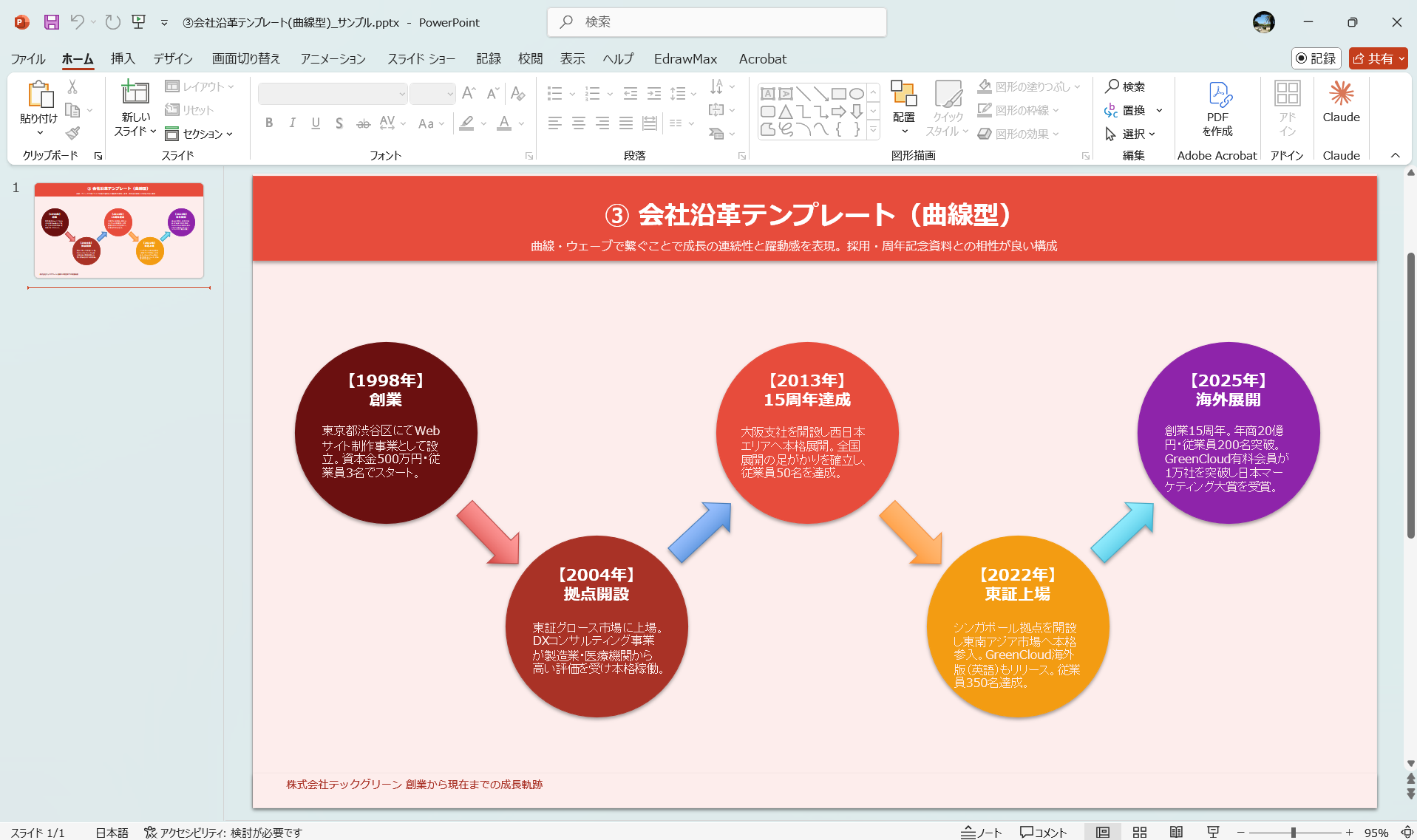
Task: Click the Cut scissors icon
Action: (x=72, y=86)
